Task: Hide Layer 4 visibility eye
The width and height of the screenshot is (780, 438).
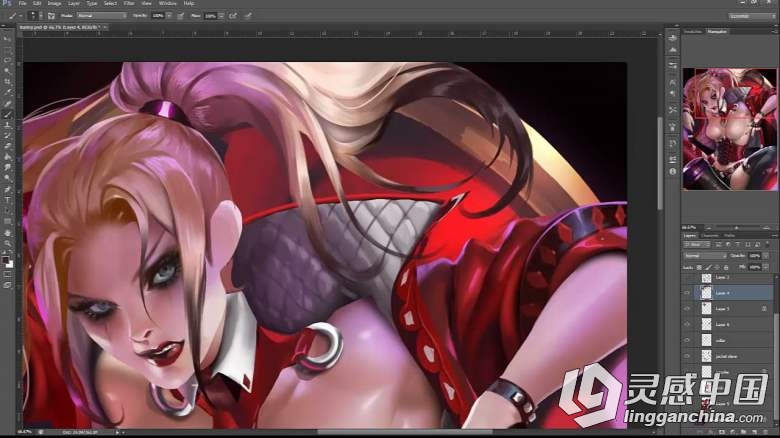Action: [x=687, y=293]
